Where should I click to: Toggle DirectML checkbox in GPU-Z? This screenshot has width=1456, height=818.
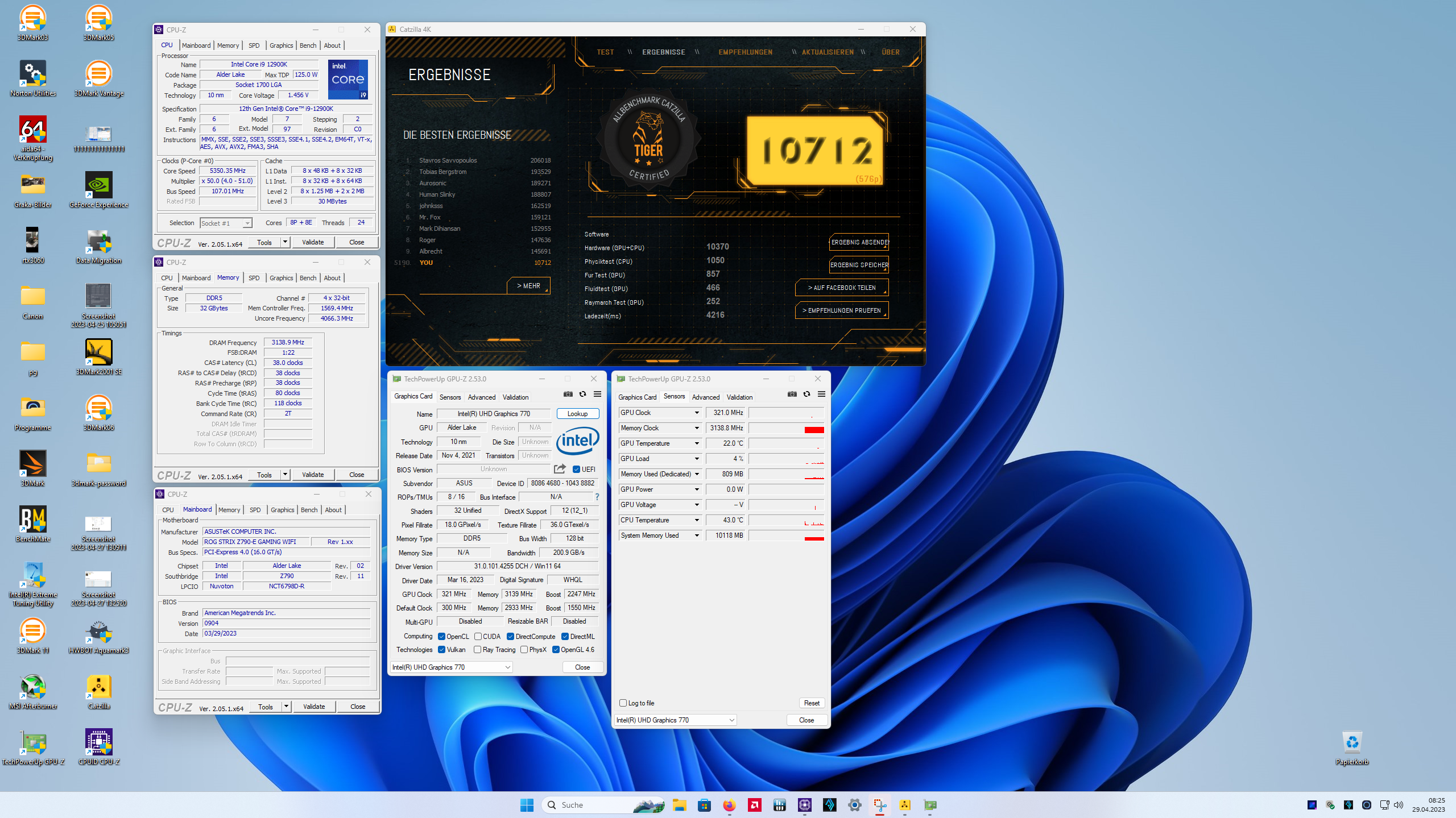point(565,637)
